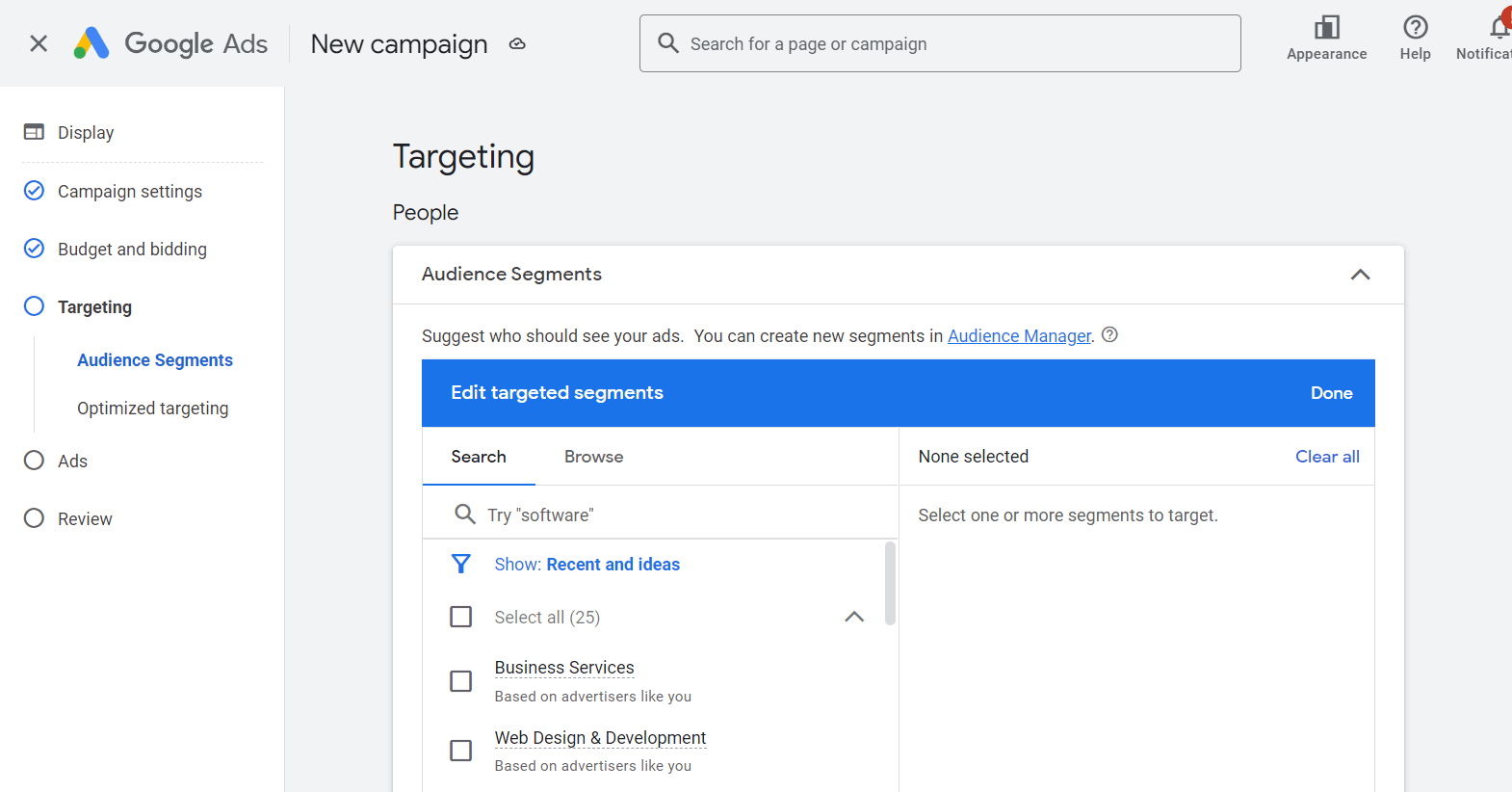
Task: Tick the Select all (25) checkbox
Action: pos(461,617)
